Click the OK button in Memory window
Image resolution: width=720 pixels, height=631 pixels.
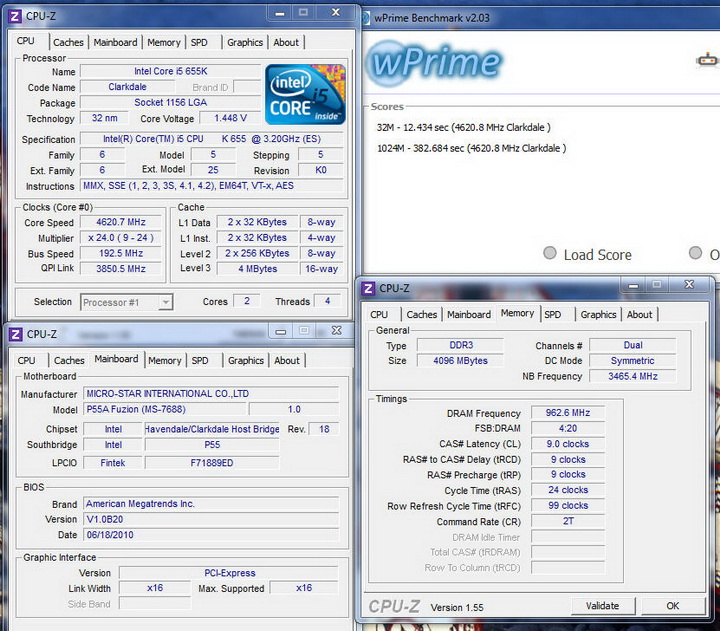(673, 606)
